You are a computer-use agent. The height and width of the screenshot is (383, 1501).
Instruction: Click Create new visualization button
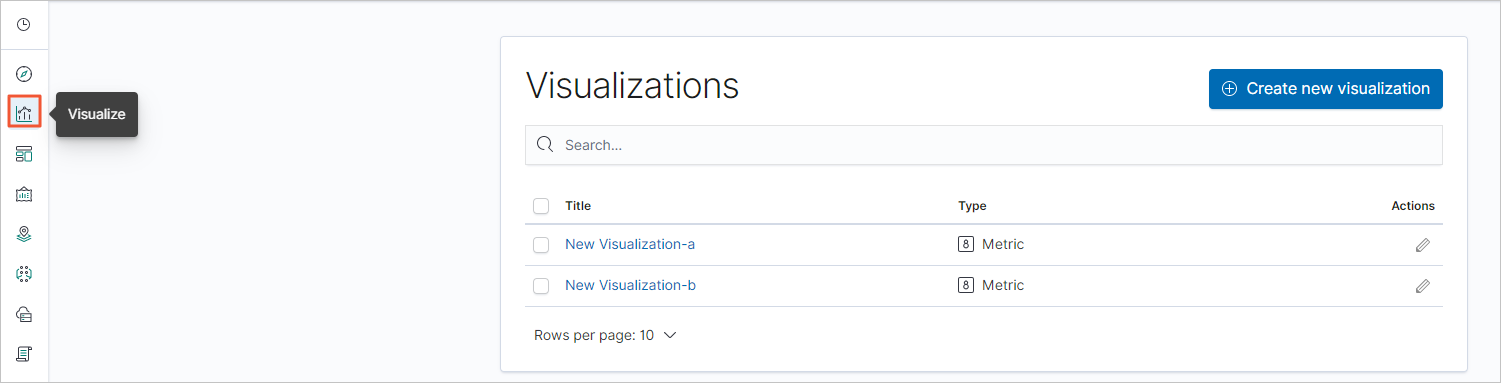1325,89
